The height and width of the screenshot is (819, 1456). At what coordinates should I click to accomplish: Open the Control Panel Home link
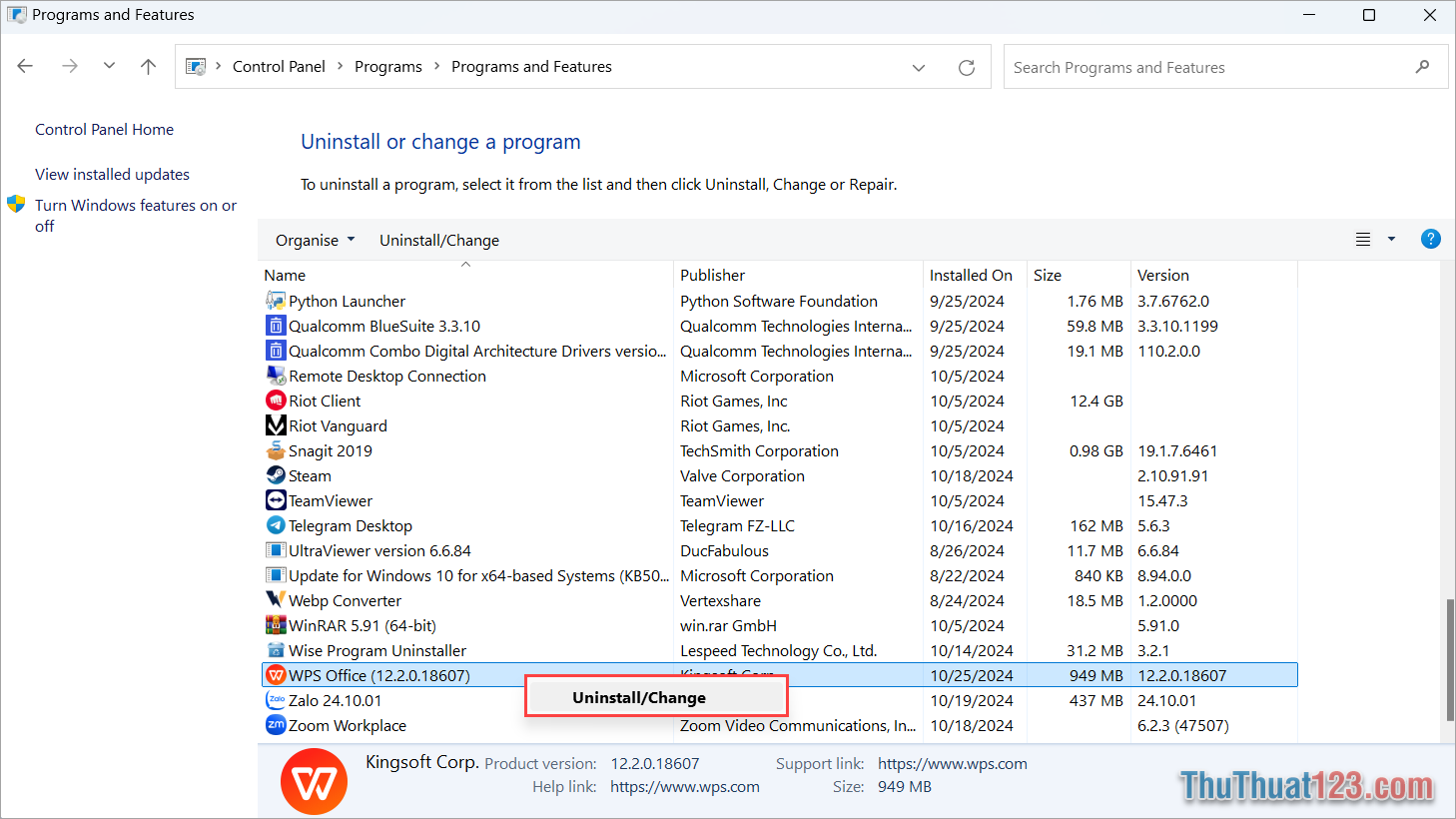tap(104, 129)
